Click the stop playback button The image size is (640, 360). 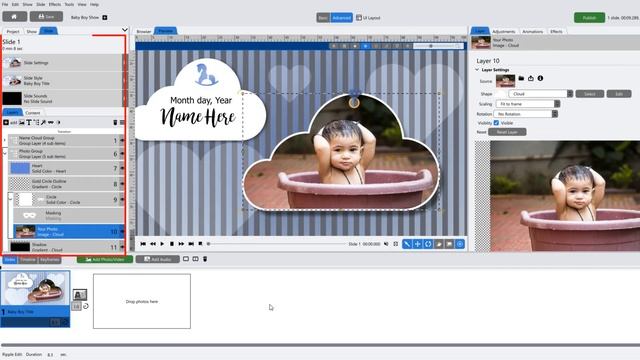point(172,244)
